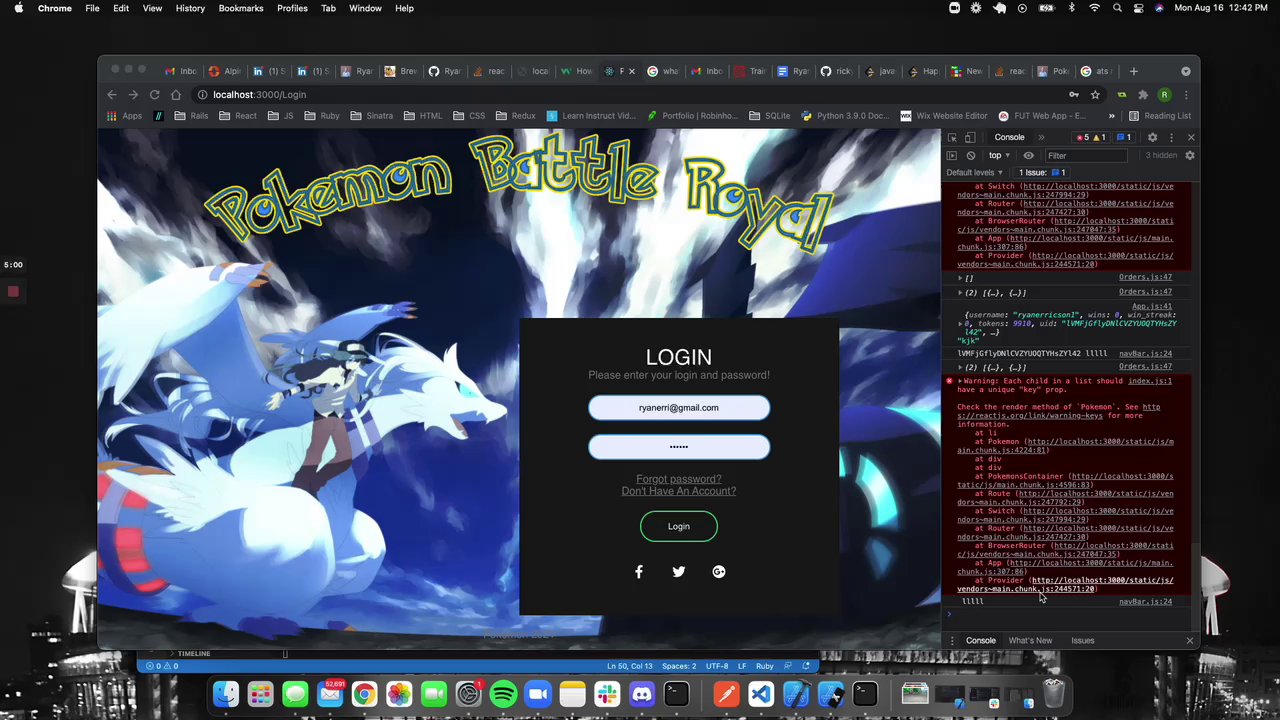Open DevTools settings gear
1280x720 pixels.
click(1152, 137)
